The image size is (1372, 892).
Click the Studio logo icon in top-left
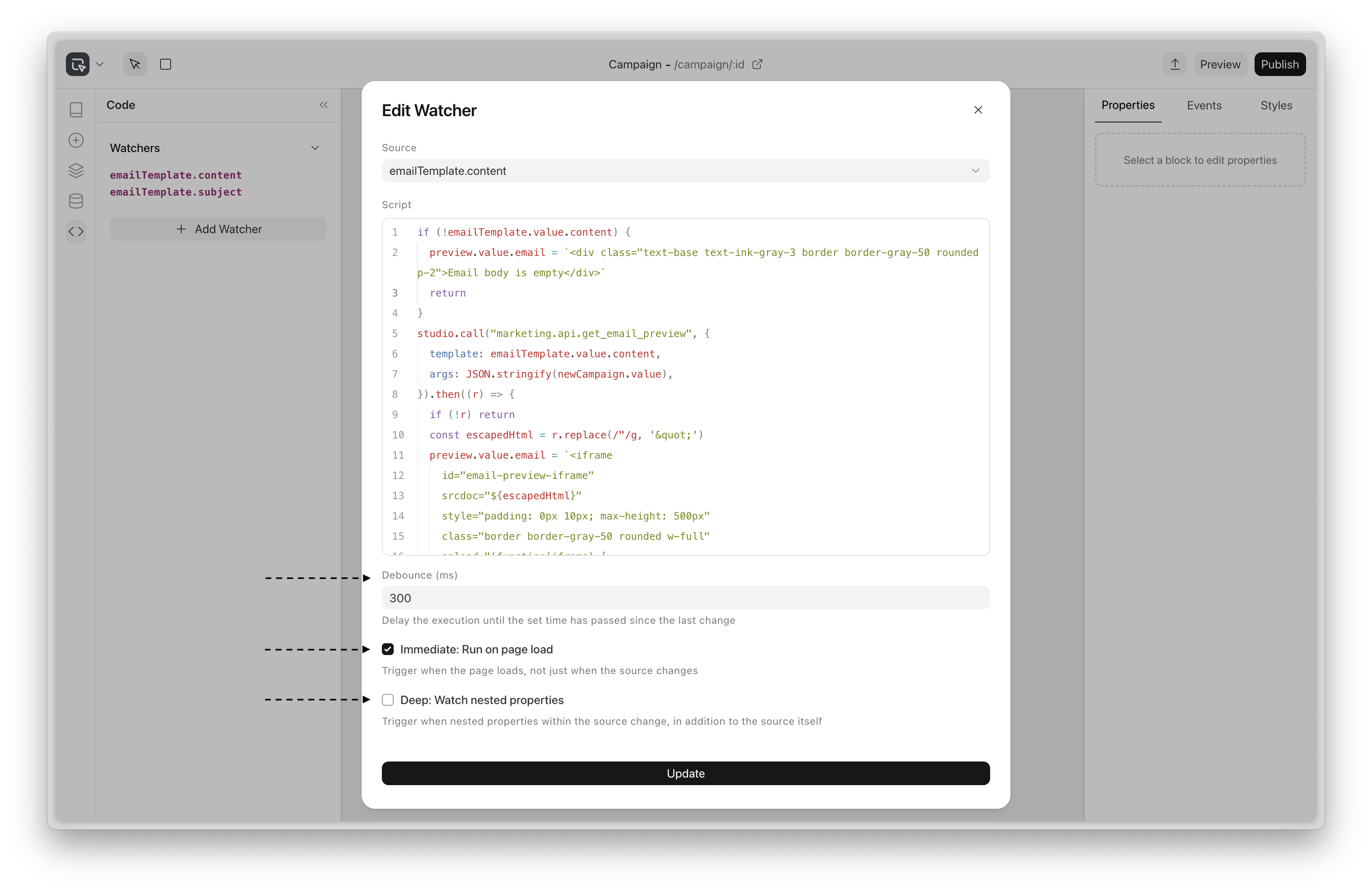[x=77, y=64]
